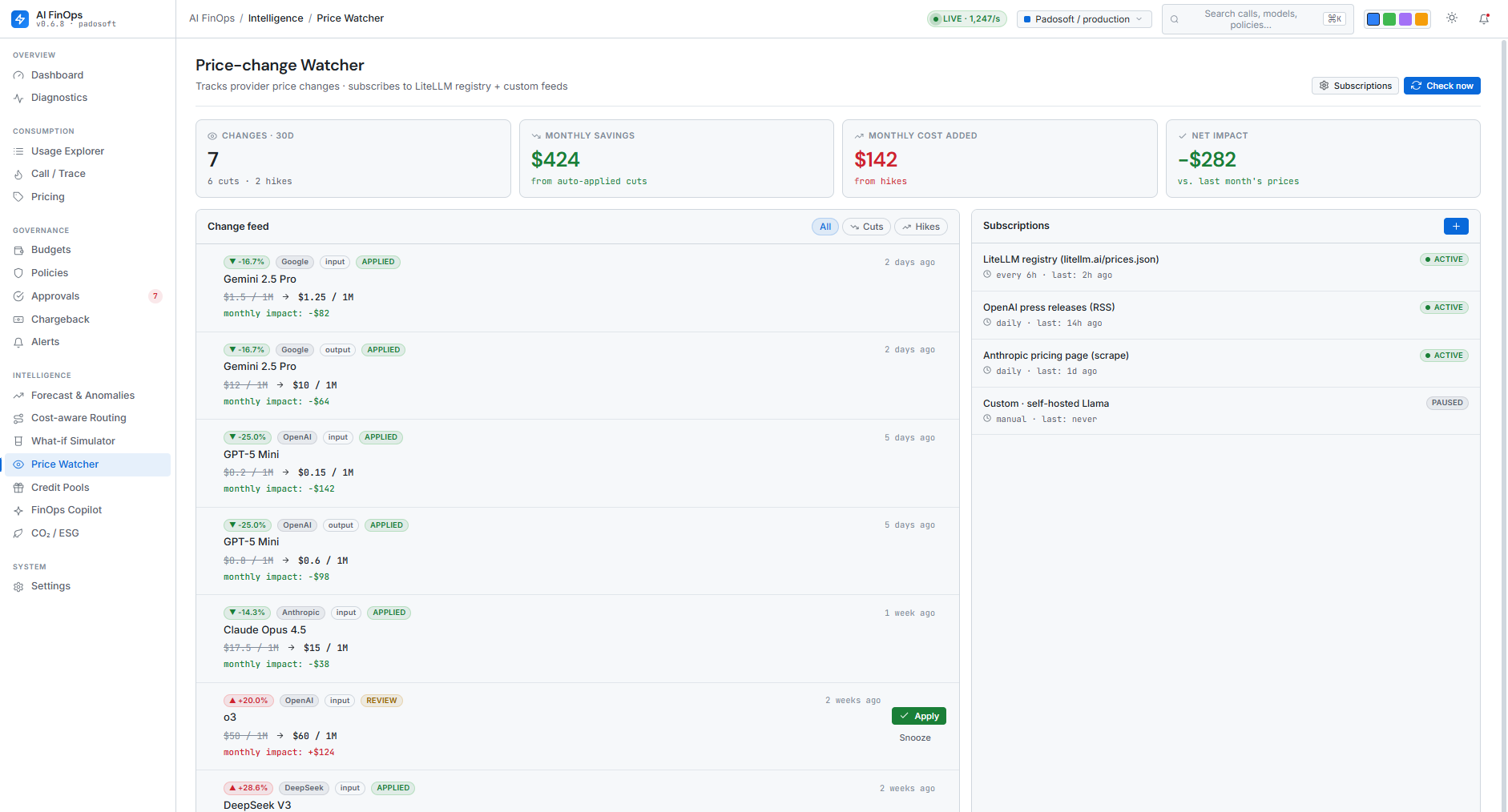Click the search magnifier icon
This screenshot has height=812, width=1508.
(x=1175, y=19)
